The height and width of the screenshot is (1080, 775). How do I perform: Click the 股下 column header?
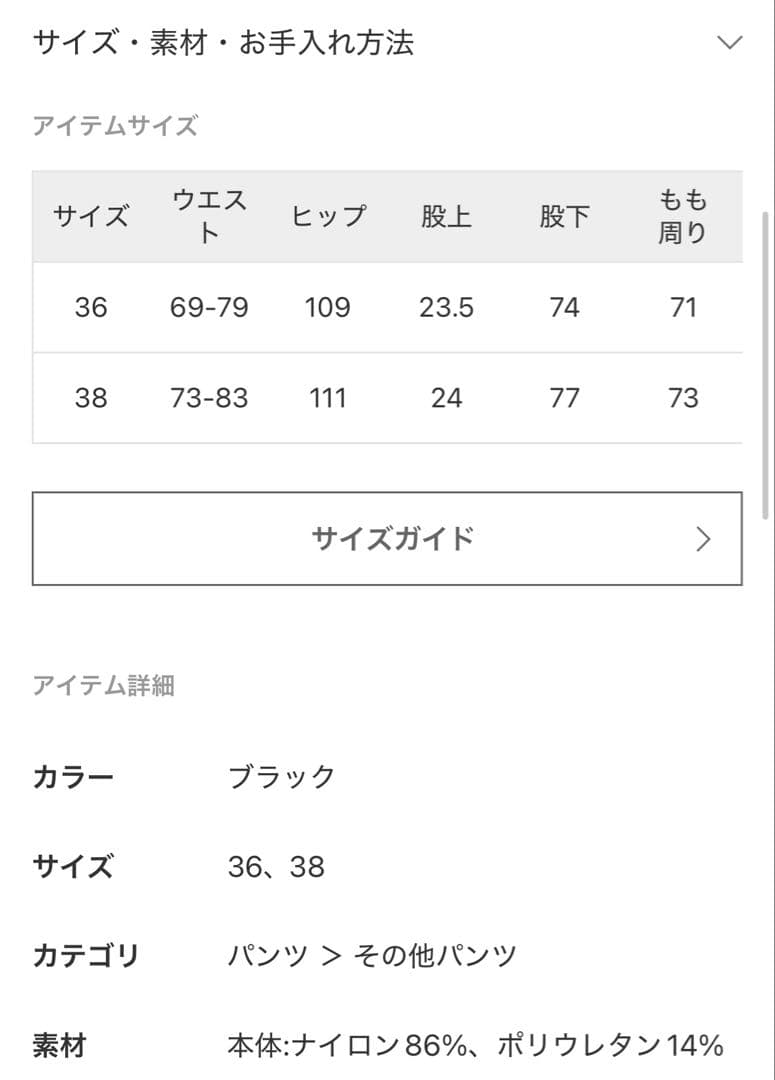click(565, 217)
